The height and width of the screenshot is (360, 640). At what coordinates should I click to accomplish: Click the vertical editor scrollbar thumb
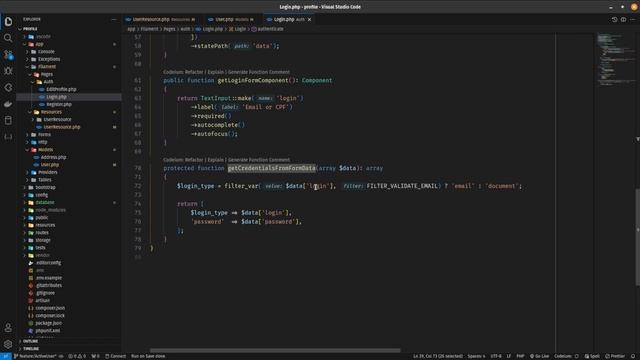638,237
